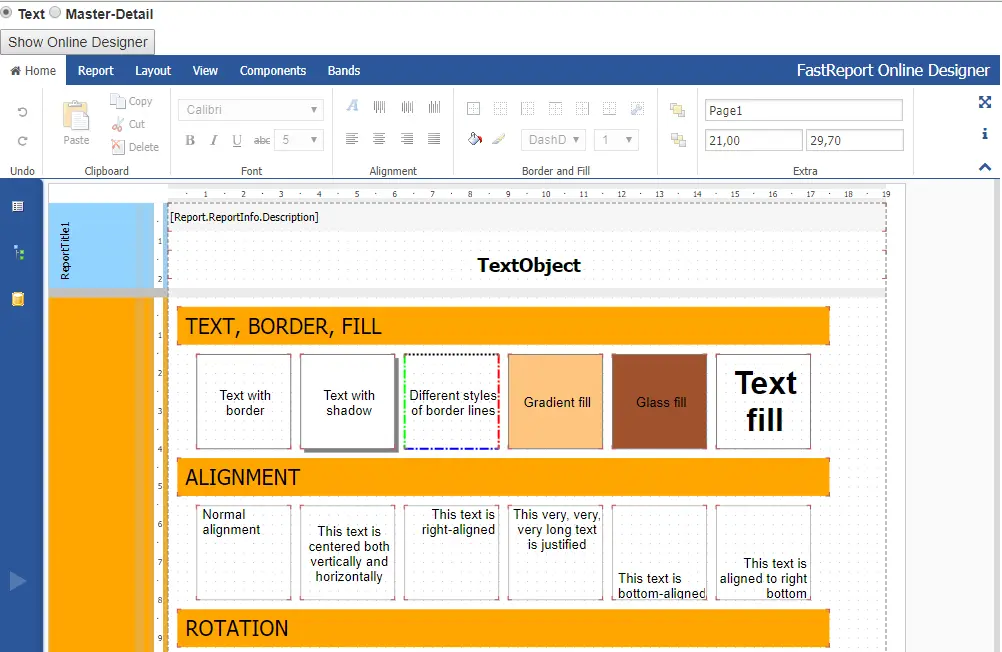Align text right
Viewport: 1002px width, 652px height.
(x=406, y=139)
